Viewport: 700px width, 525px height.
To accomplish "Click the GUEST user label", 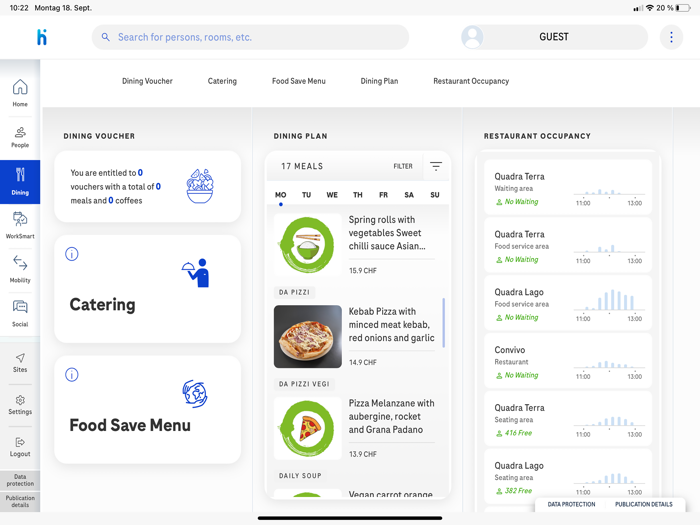I will (x=554, y=37).
